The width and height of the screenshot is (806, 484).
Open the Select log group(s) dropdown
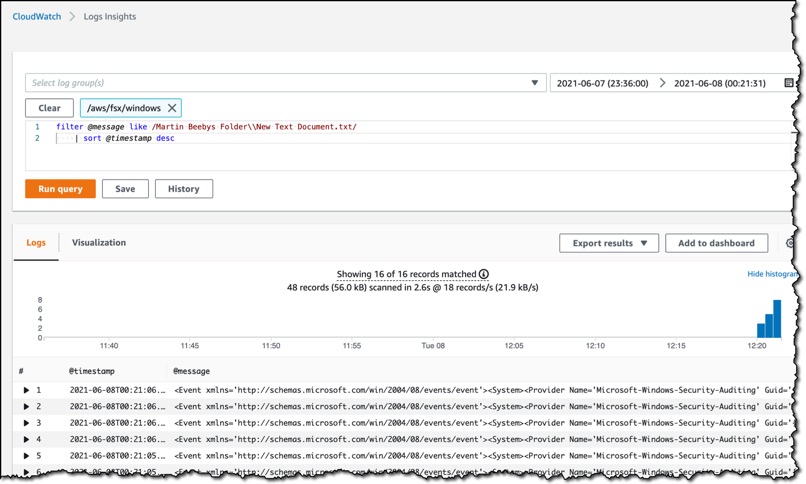pos(285,83)
